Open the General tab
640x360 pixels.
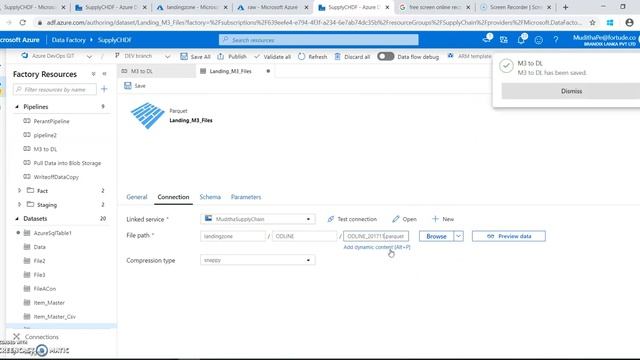(137, 197)
